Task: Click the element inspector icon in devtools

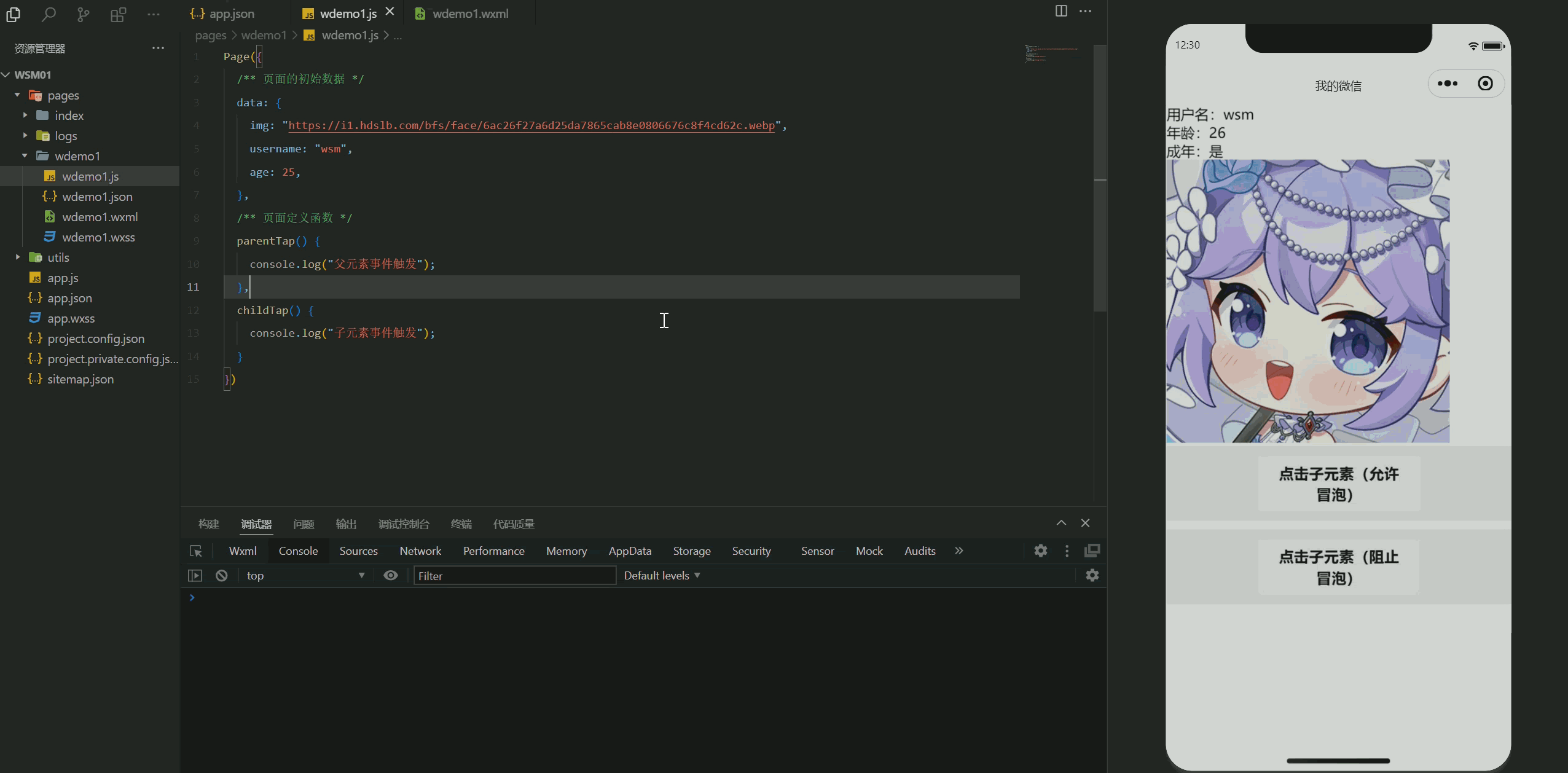Action: [x=196, y=551]
